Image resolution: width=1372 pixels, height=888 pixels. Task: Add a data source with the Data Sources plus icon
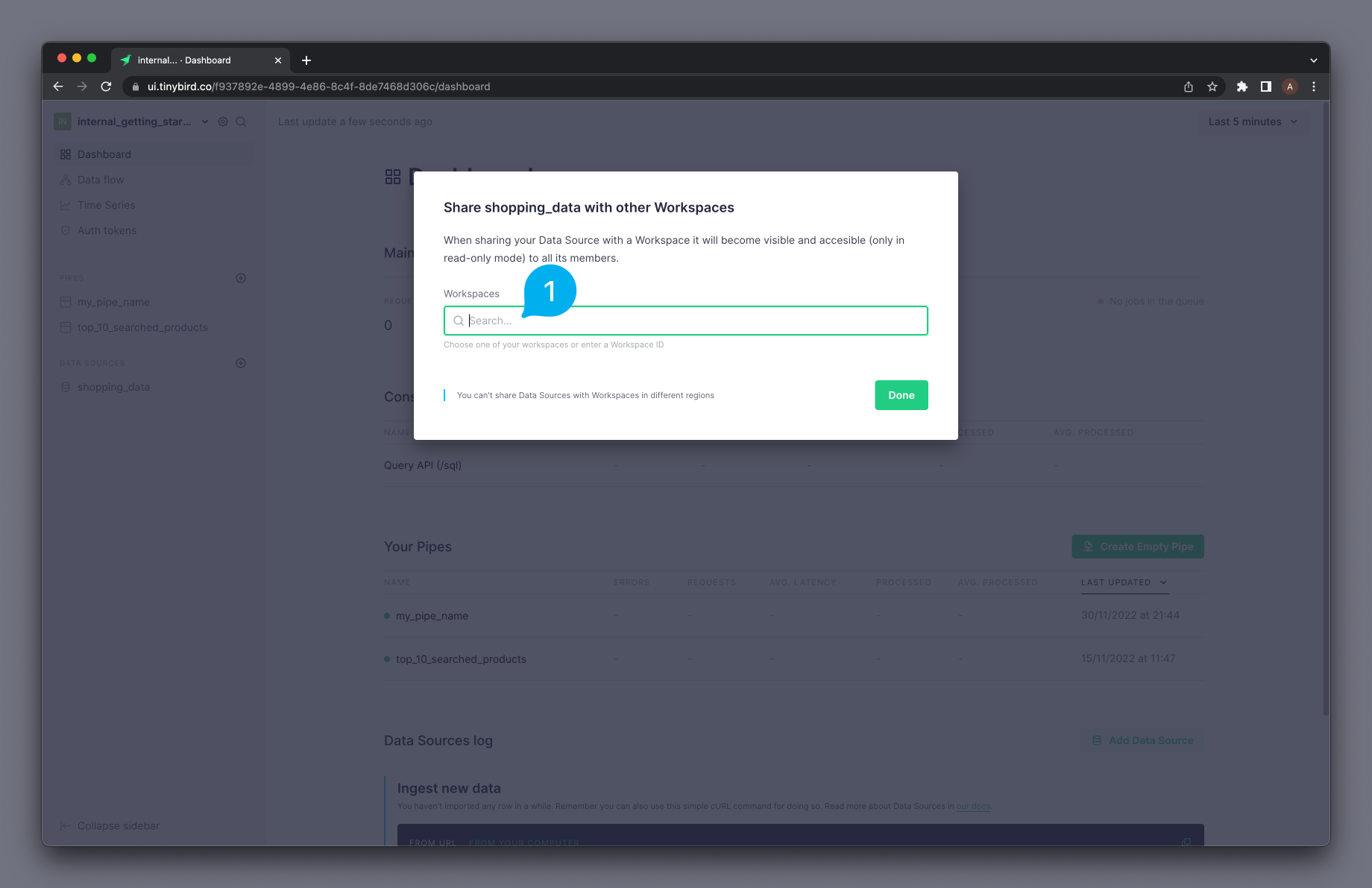coord(241,363)
